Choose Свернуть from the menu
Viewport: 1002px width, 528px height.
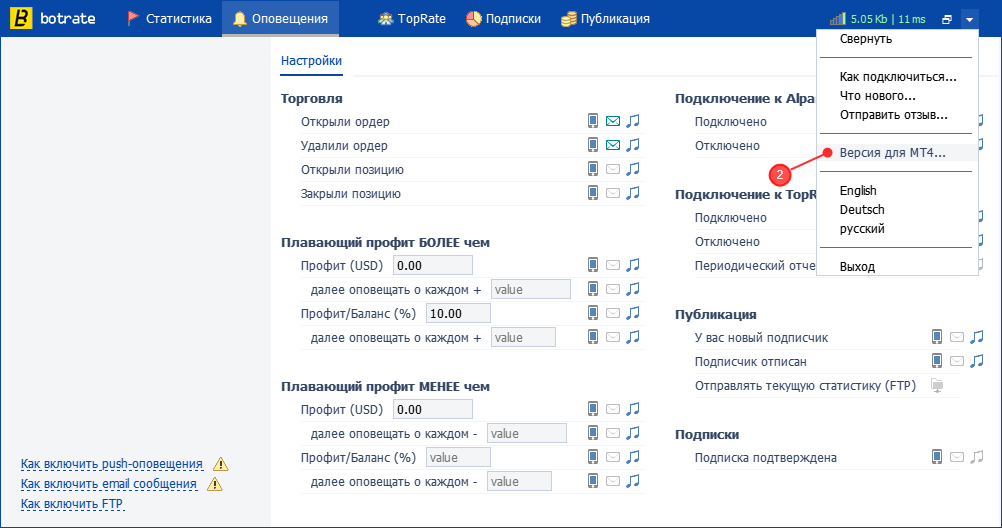pyautogui.click(x=865, y=39)
